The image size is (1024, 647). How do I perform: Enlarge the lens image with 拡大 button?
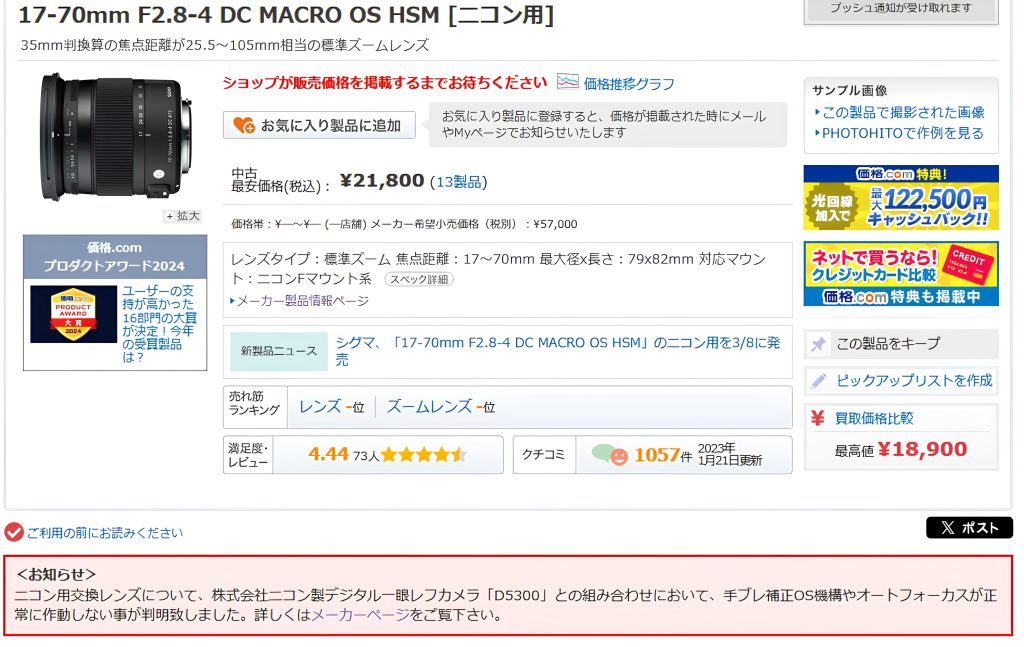pyautogui.click(x=183, y=216)
